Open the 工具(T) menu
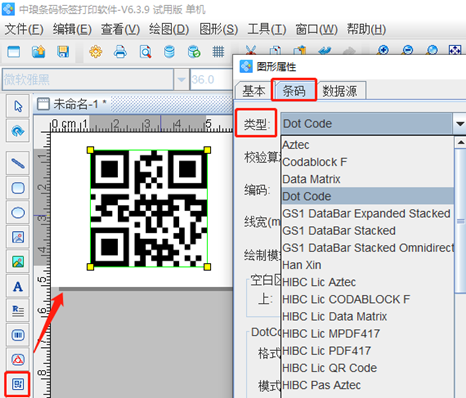Screen dimensions: 466x398 point(267,29)
